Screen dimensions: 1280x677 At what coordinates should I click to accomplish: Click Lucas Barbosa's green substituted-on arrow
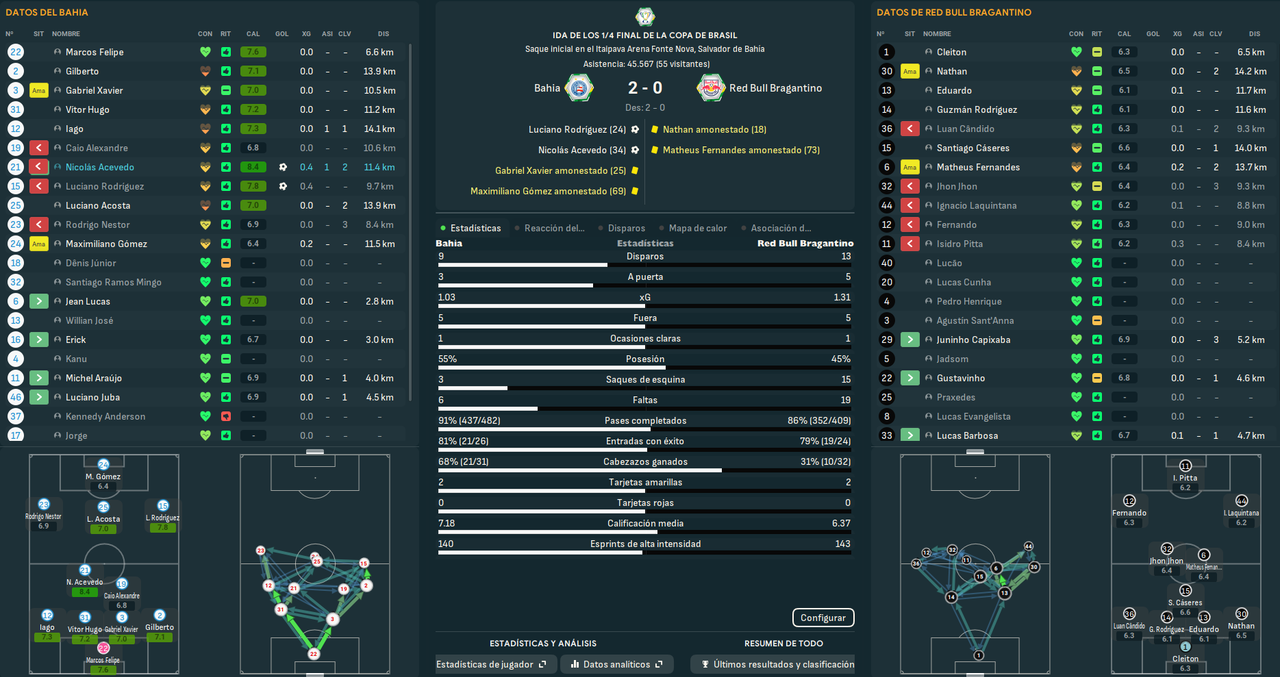[x=909, y=435]
